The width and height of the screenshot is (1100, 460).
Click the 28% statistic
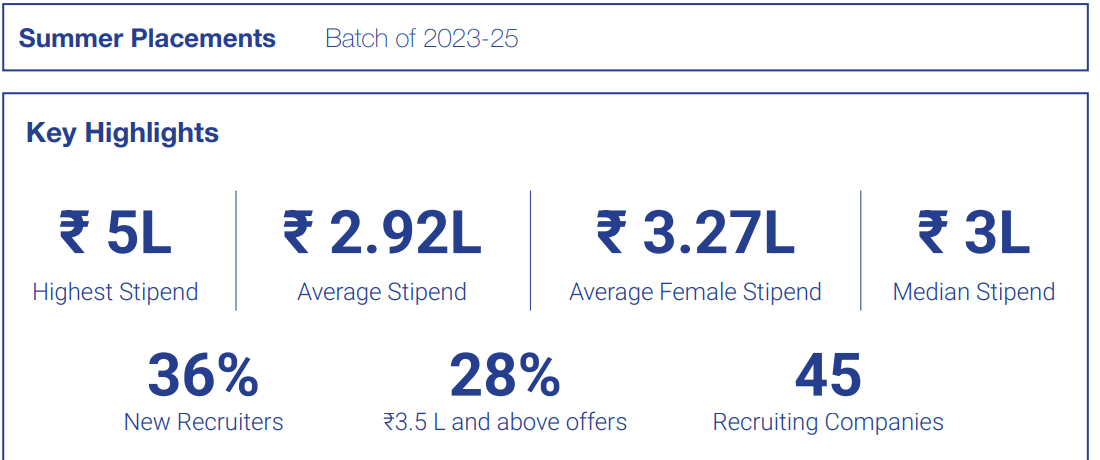point(504,376)
